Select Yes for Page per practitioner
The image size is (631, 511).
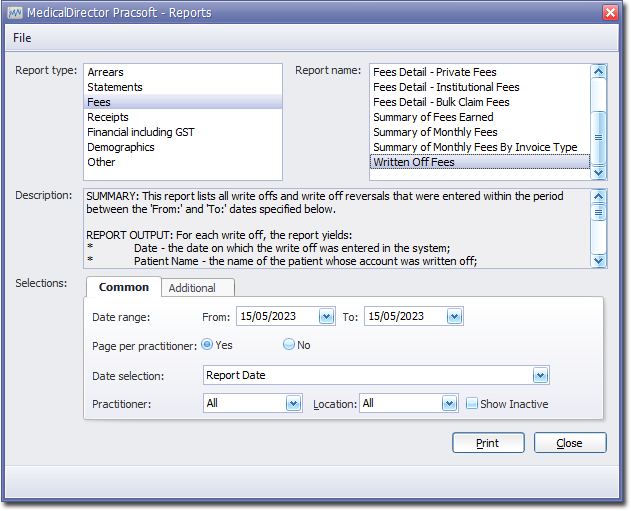tap(208, 344)
